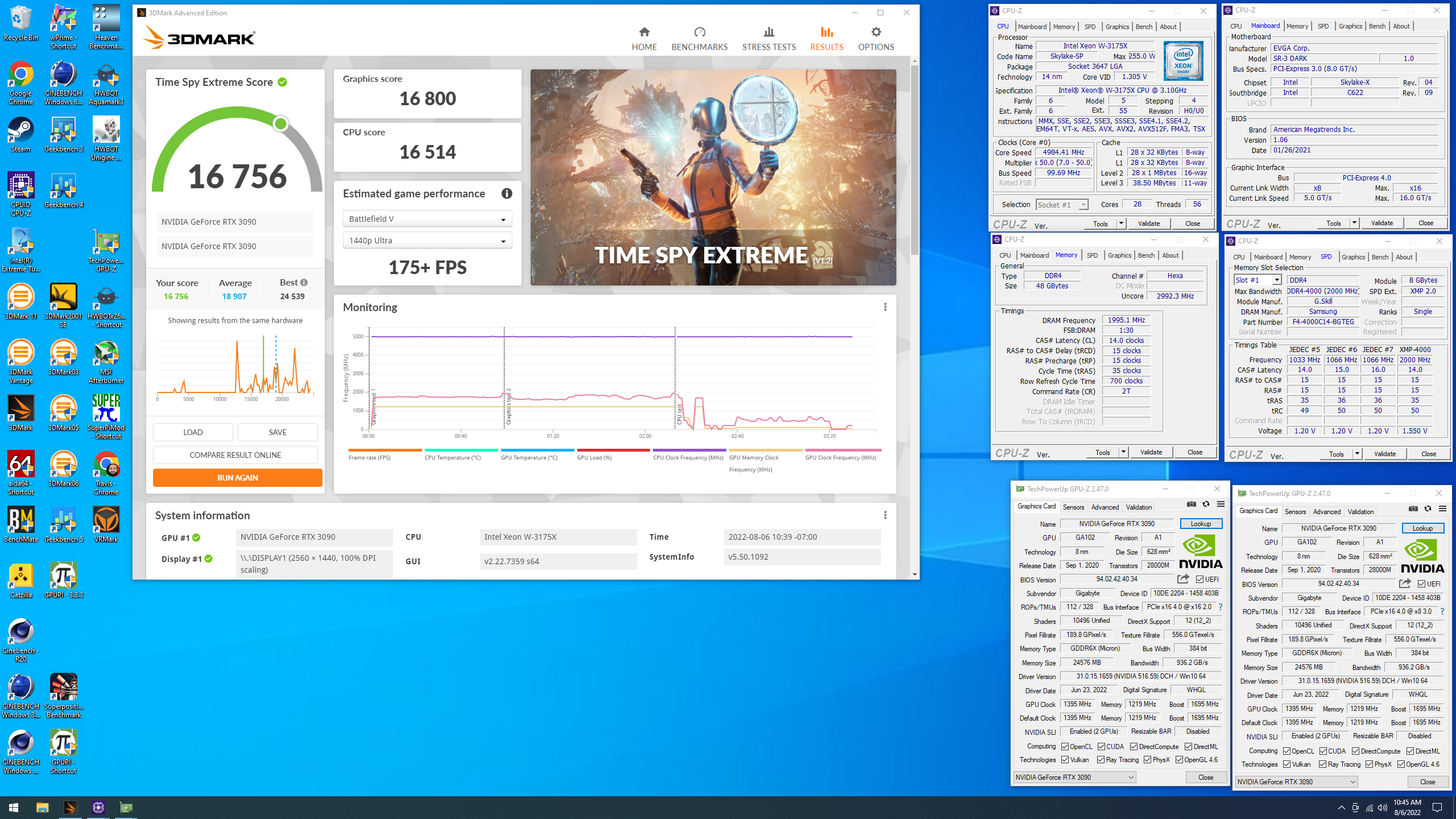The image size is (1456, 819).
Task: Toggle UEFI checkbox in left GPU-Z window
Action: (1199, 579)
